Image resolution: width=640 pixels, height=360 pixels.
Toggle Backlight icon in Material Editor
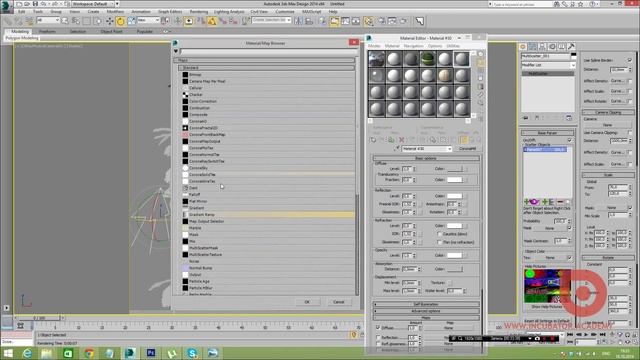481,62
